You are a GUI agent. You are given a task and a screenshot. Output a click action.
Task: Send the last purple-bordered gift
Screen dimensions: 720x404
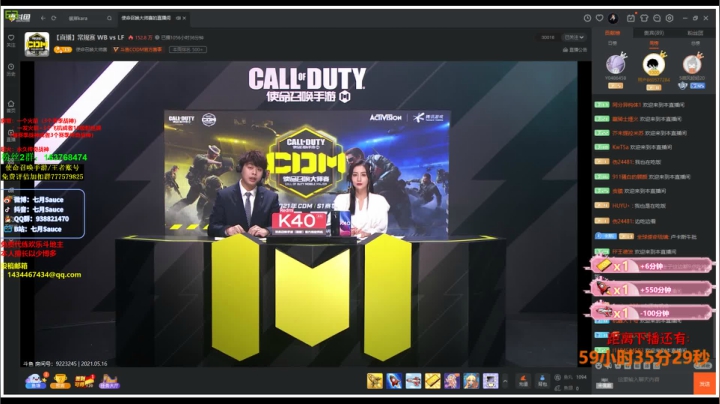(490, 381)
